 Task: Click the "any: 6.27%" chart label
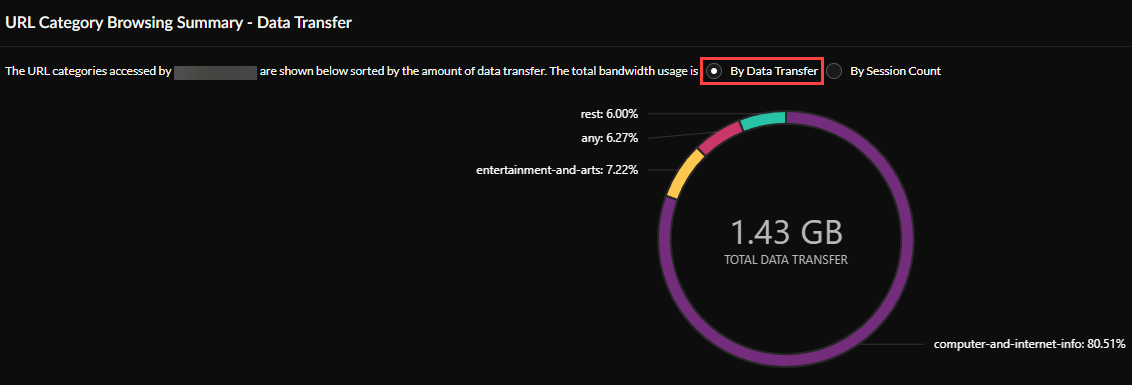611,137
